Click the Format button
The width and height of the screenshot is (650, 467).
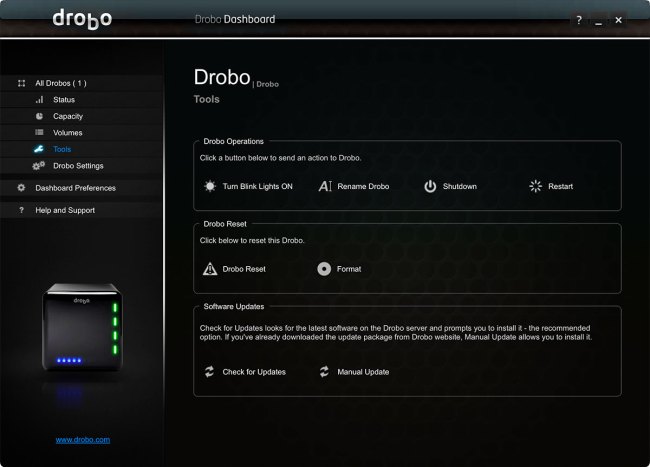[339, 269]
